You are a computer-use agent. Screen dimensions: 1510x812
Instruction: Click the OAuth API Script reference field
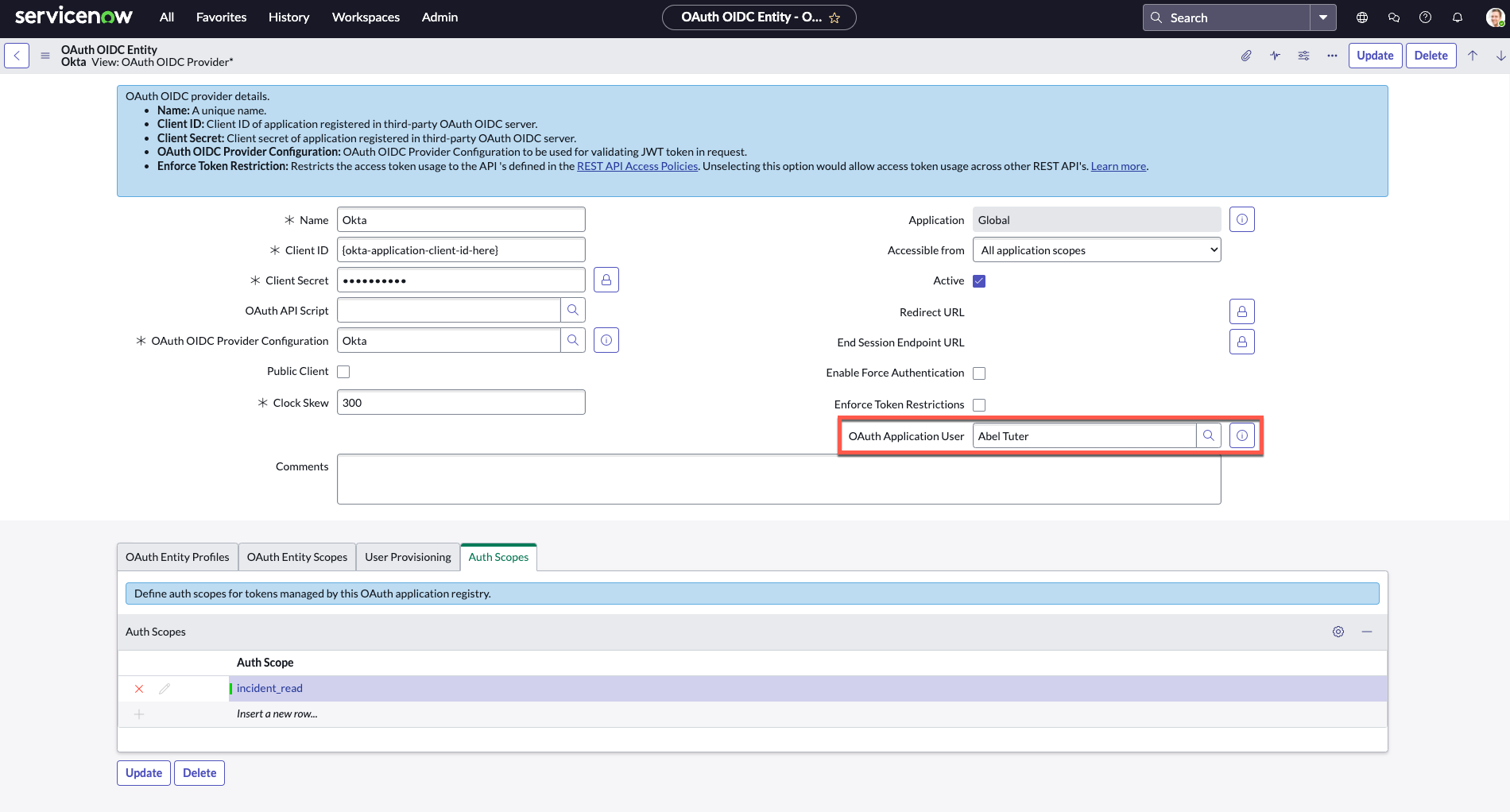point(448,310)
